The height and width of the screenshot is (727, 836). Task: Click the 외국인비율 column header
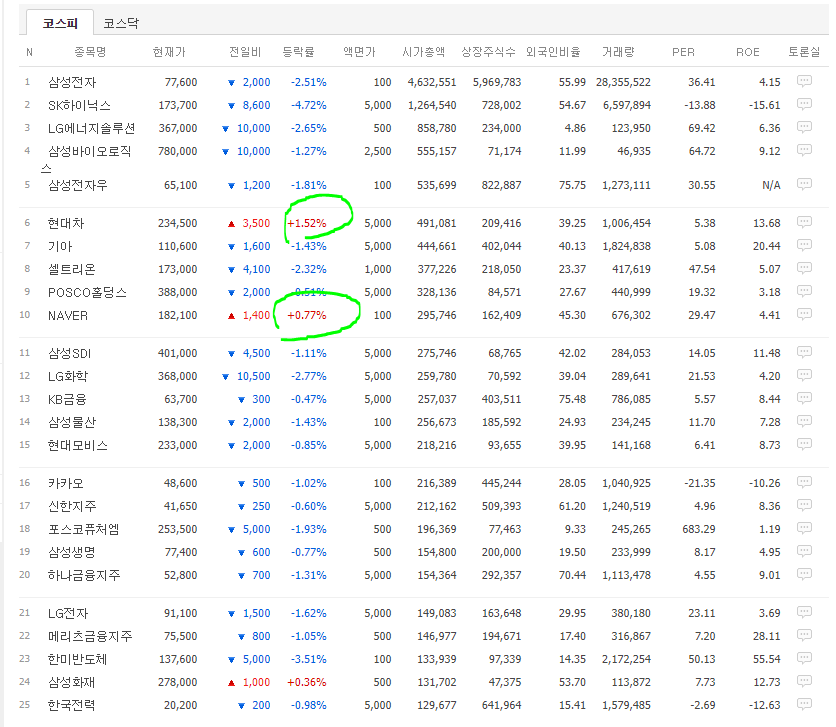click(553, 52)
